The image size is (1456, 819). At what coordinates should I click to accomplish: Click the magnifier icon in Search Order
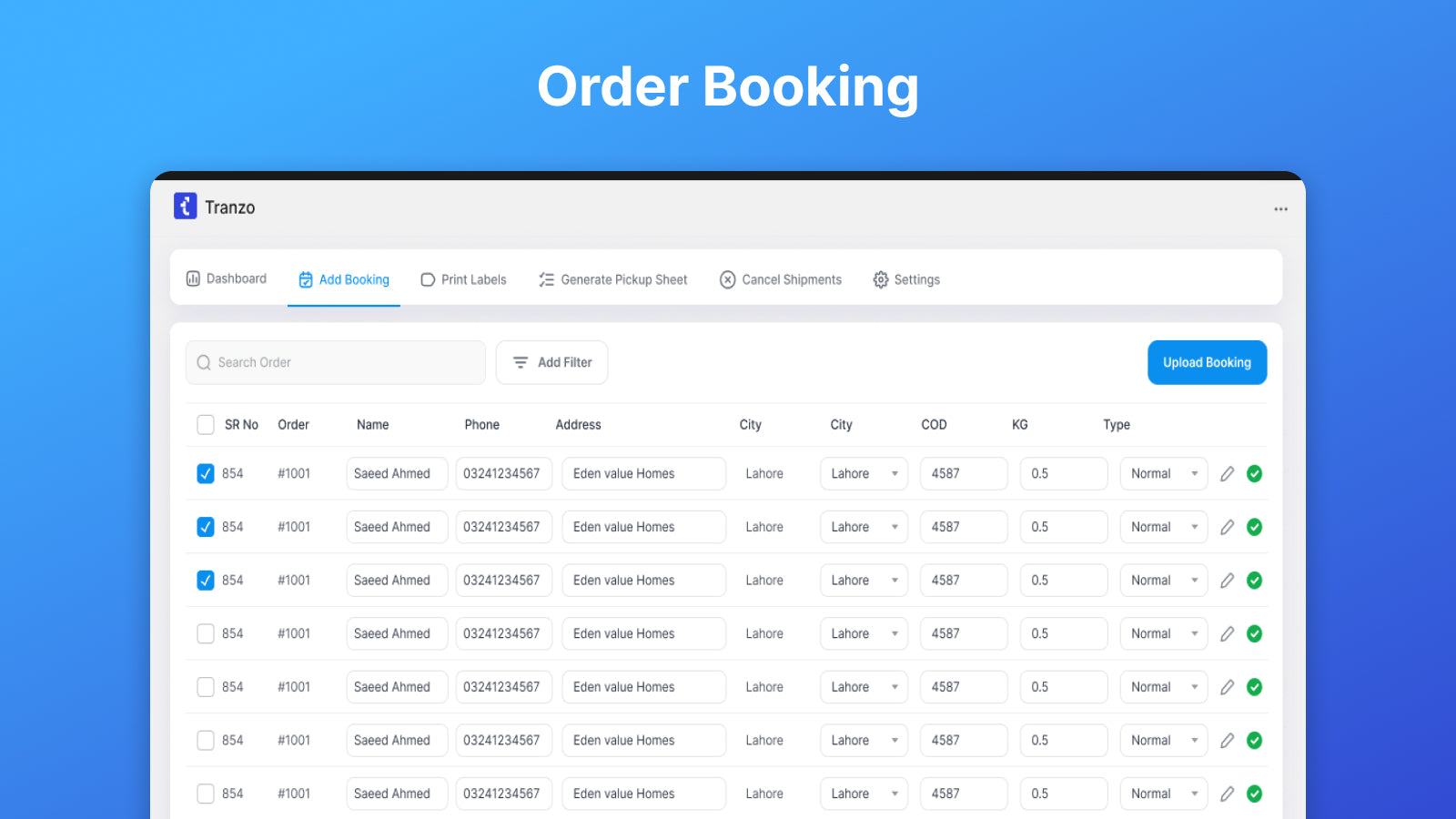click(x=204, y=362)
